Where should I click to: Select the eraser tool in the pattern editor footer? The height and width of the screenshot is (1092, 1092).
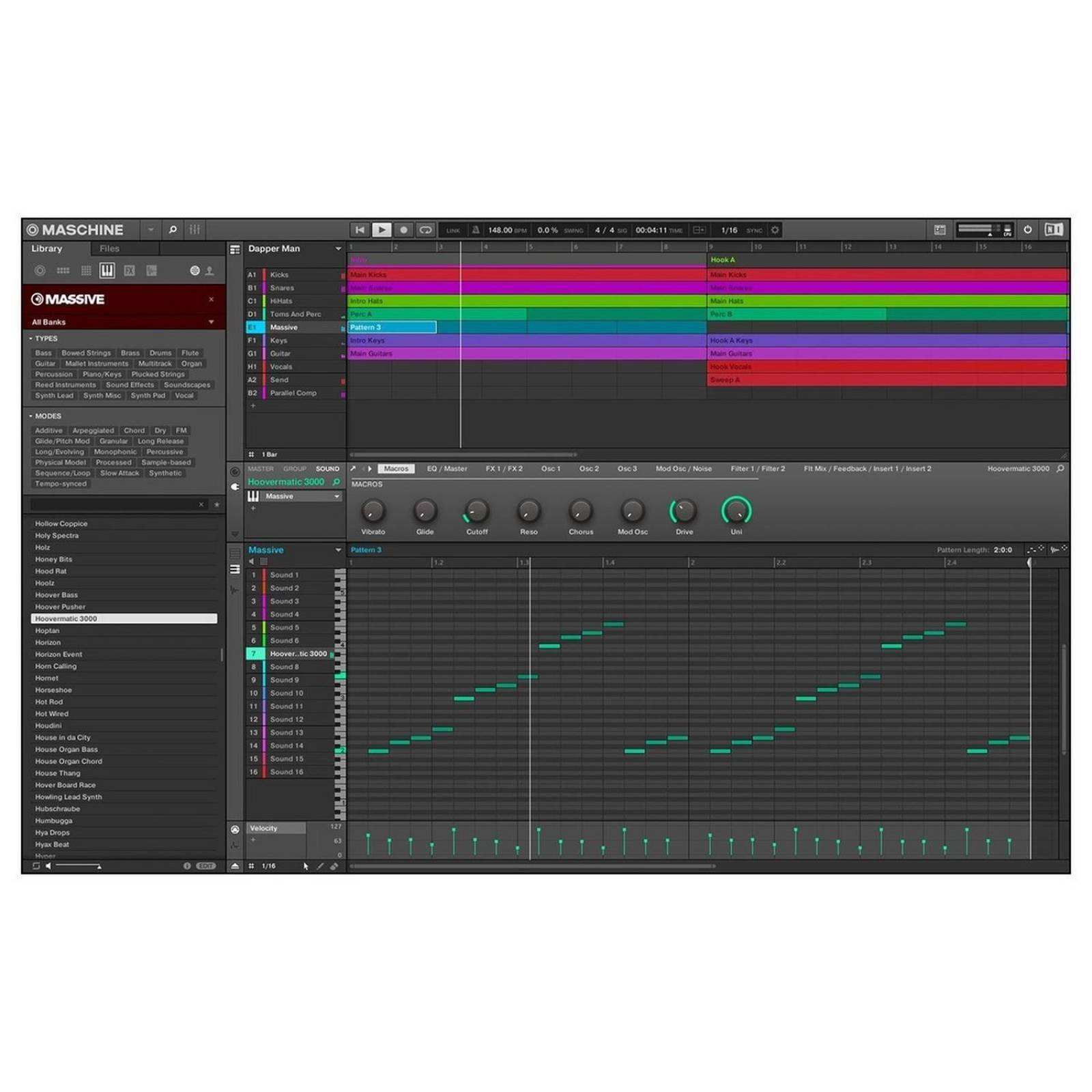(334, 865)
